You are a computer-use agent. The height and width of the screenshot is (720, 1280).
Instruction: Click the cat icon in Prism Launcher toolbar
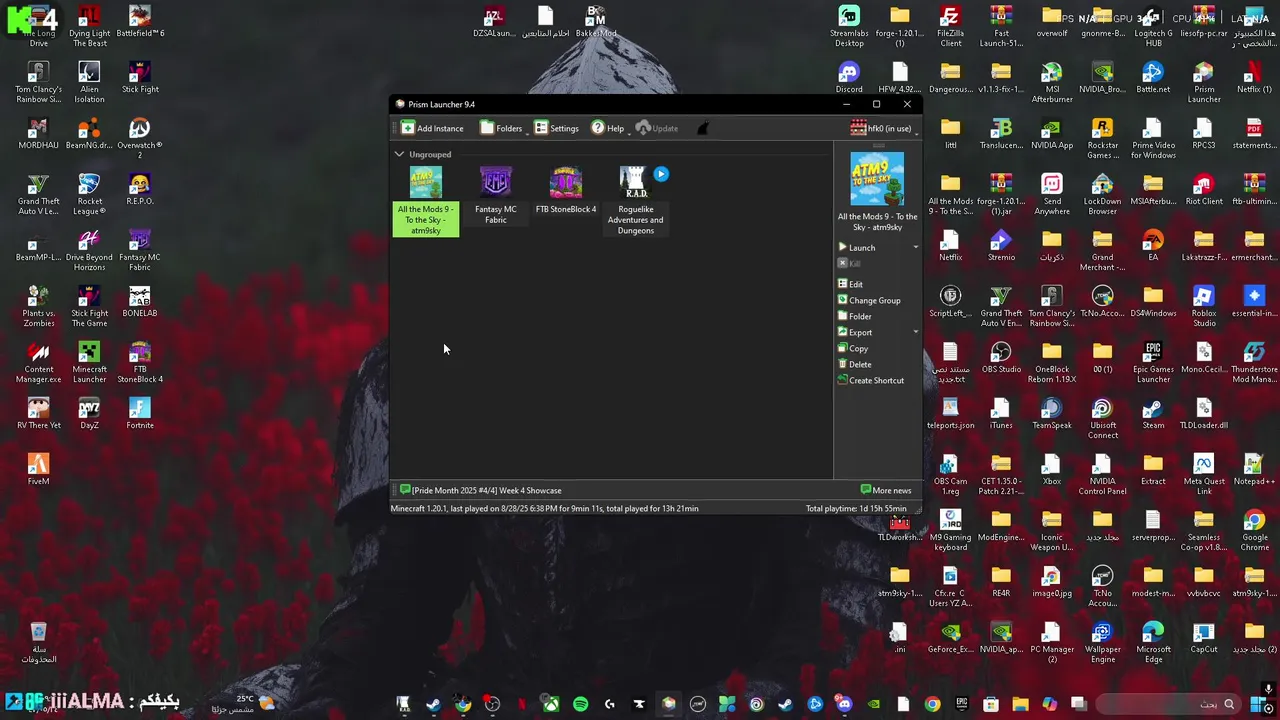(x=702, y=128)
